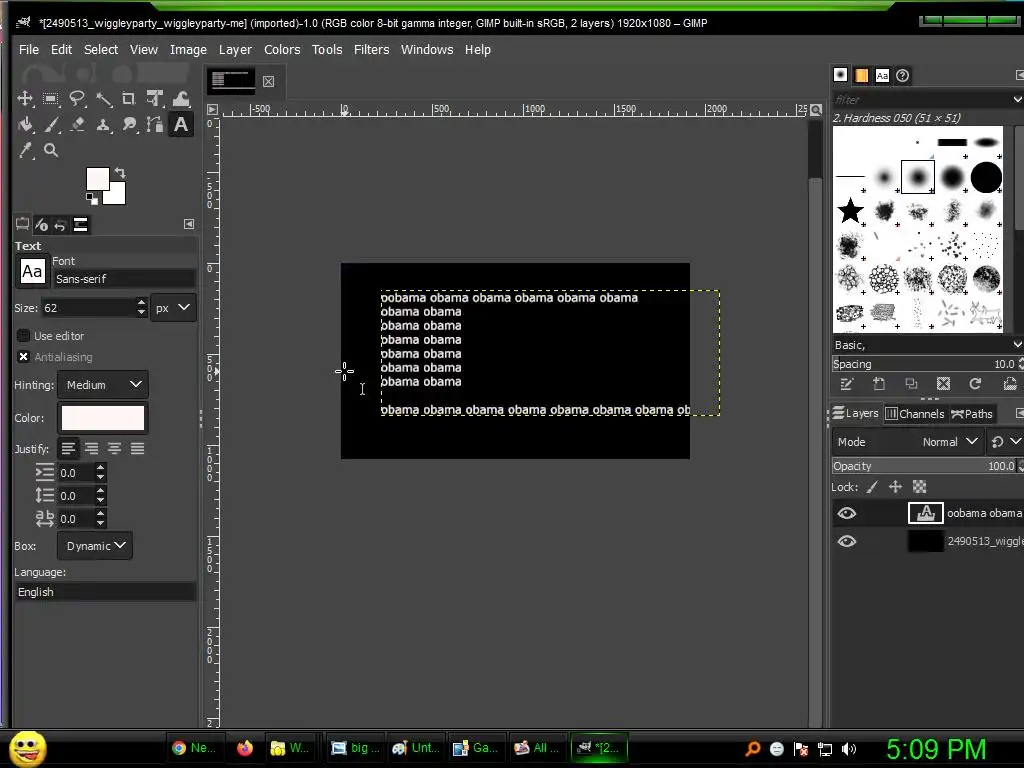Select the Smudge tool
Viewport: 1024px width, 768px height.
(x=129, y=125)
